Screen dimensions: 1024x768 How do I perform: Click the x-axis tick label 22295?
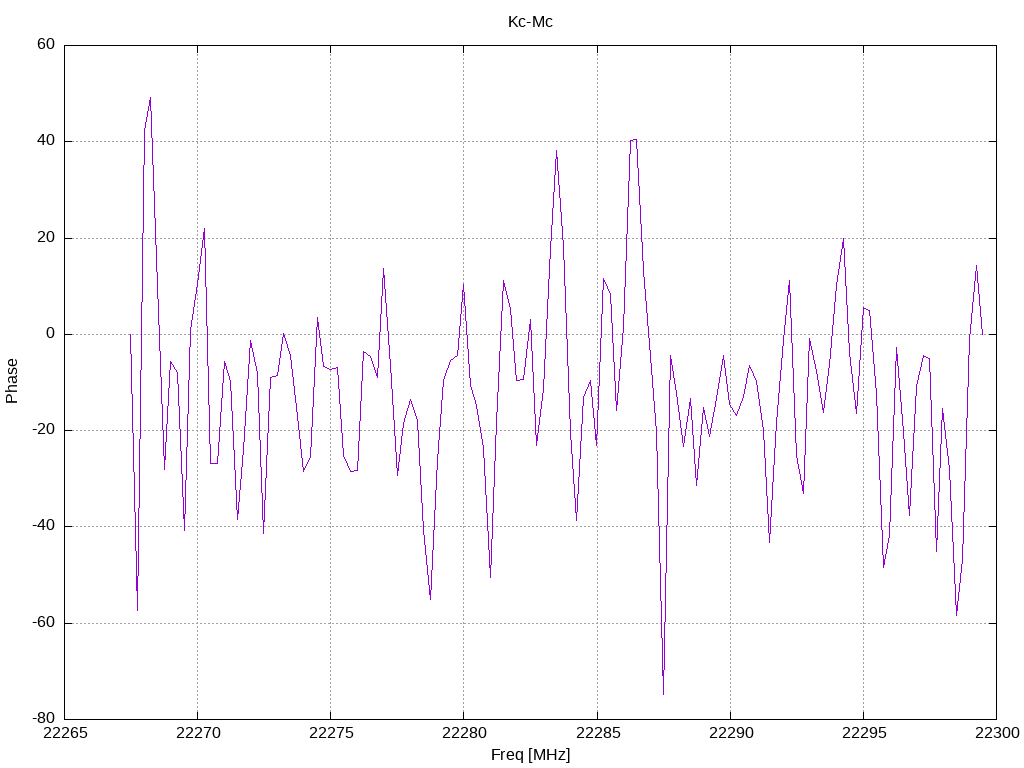864,733
